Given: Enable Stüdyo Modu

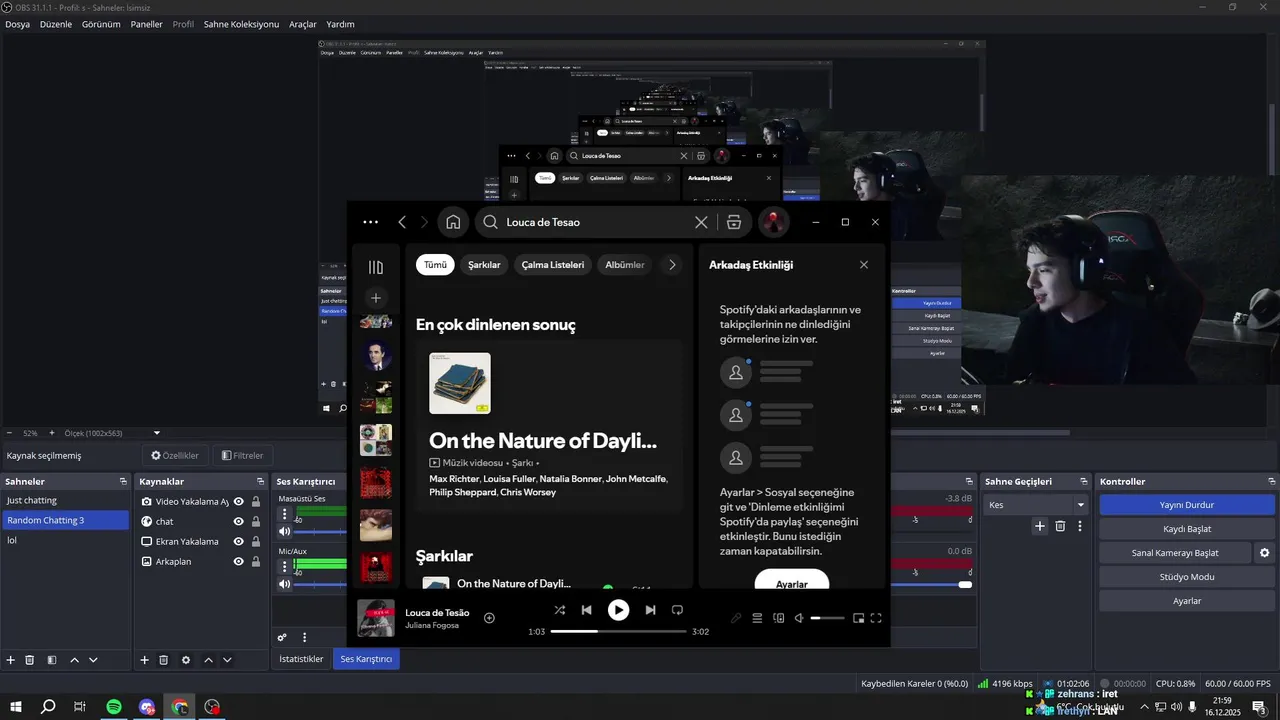Looking at the screenshot, I should click(x=1186, y=577).
